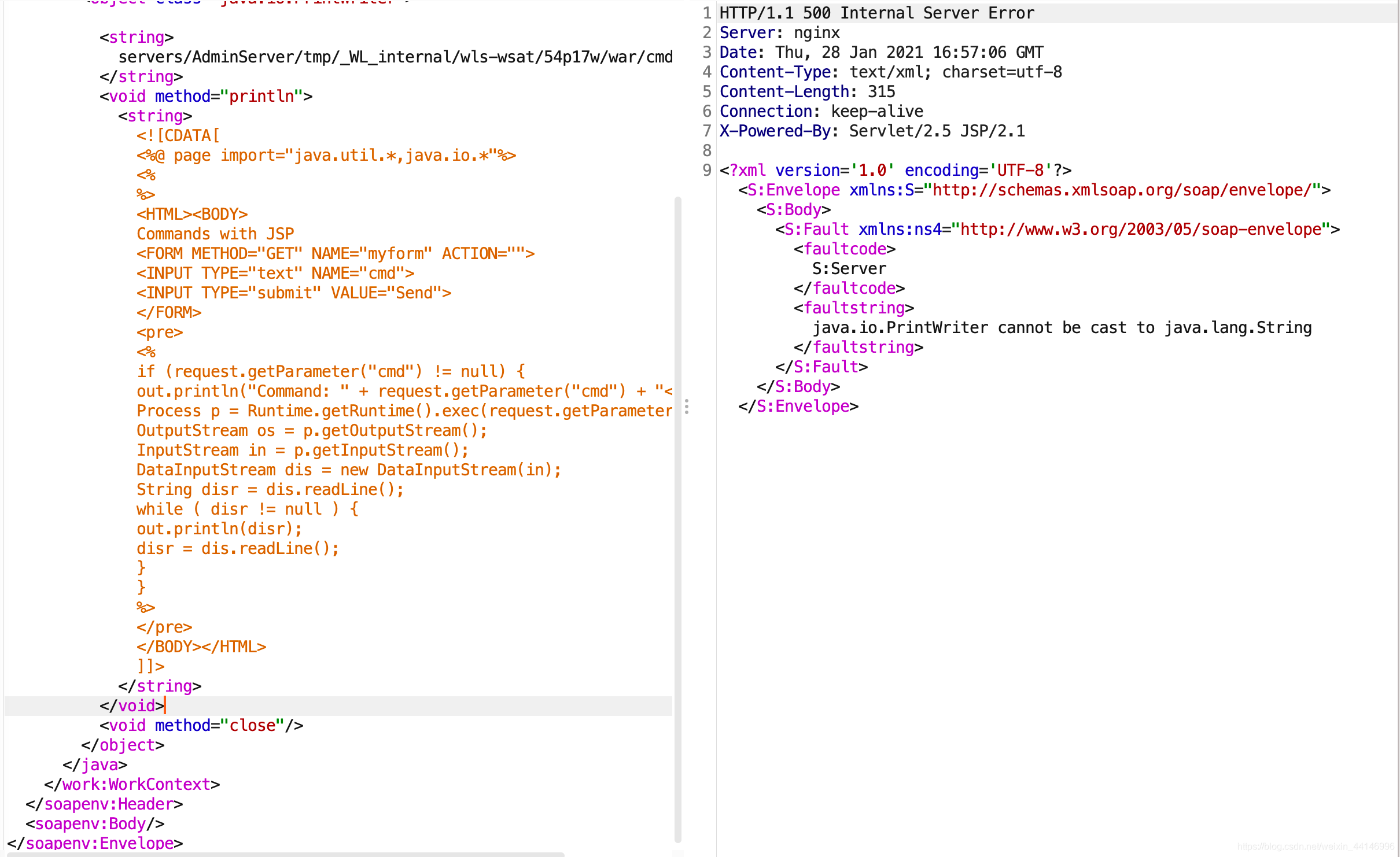Click the ']]>' CDATA closing line
This screenshot has width=1400, height=857.
click(150, 666)
